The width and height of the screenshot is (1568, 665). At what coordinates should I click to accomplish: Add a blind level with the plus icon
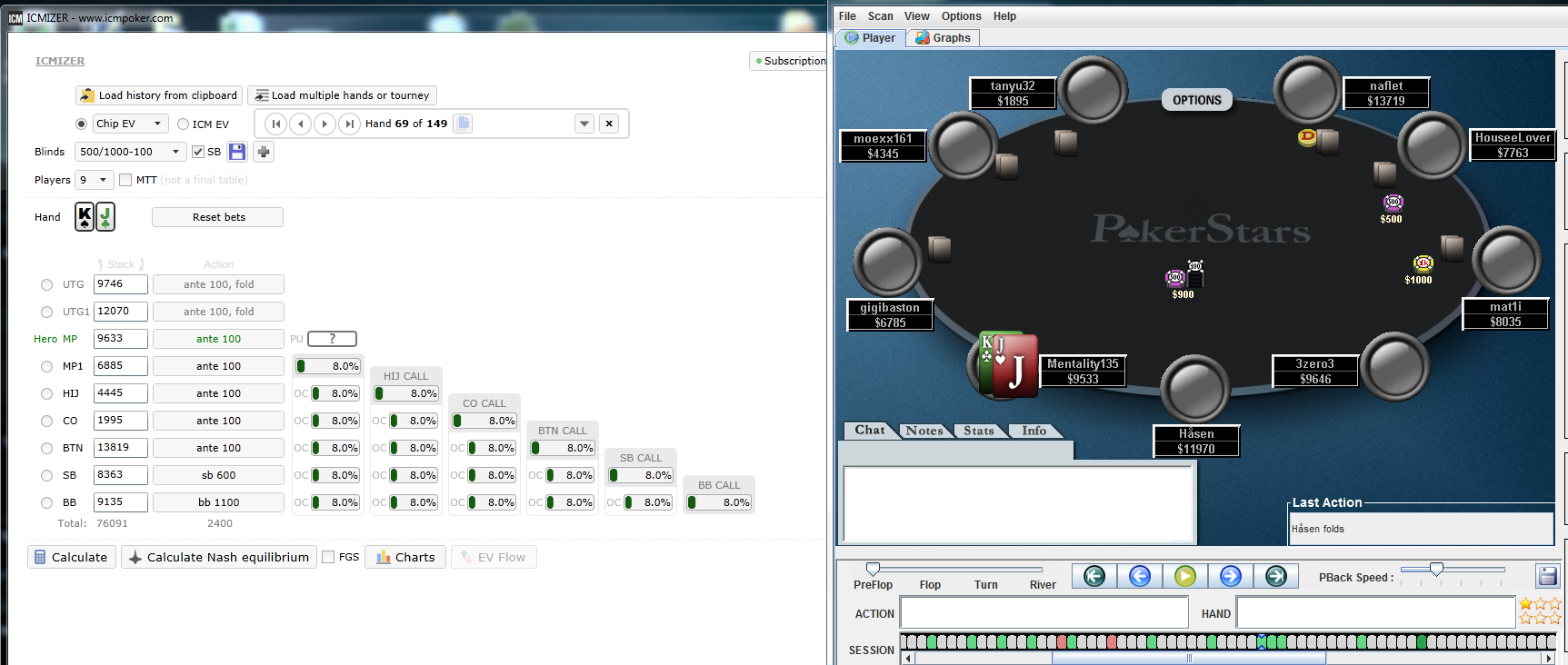pyautogui.click(x=264, y=152)
